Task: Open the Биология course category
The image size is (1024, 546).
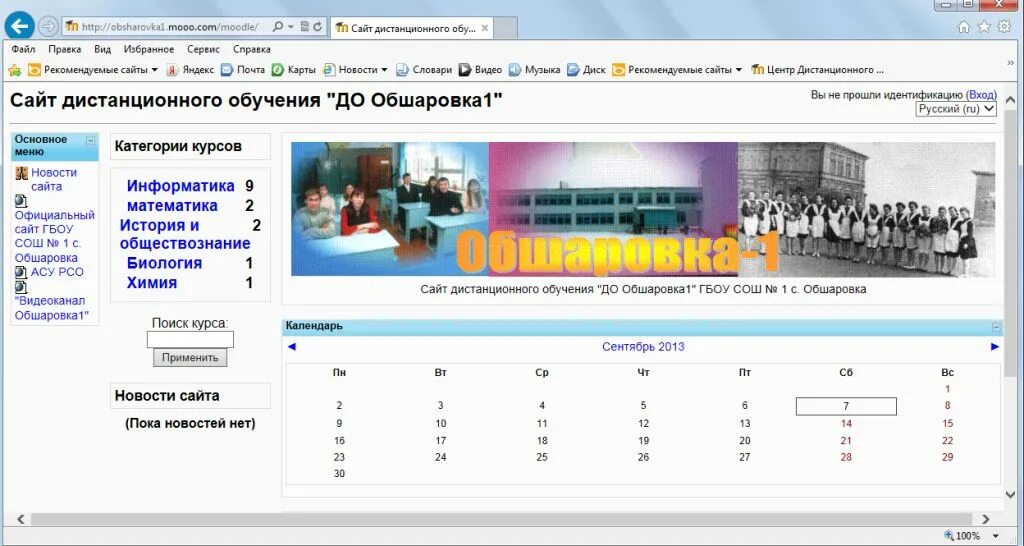Action: (165, 263)
